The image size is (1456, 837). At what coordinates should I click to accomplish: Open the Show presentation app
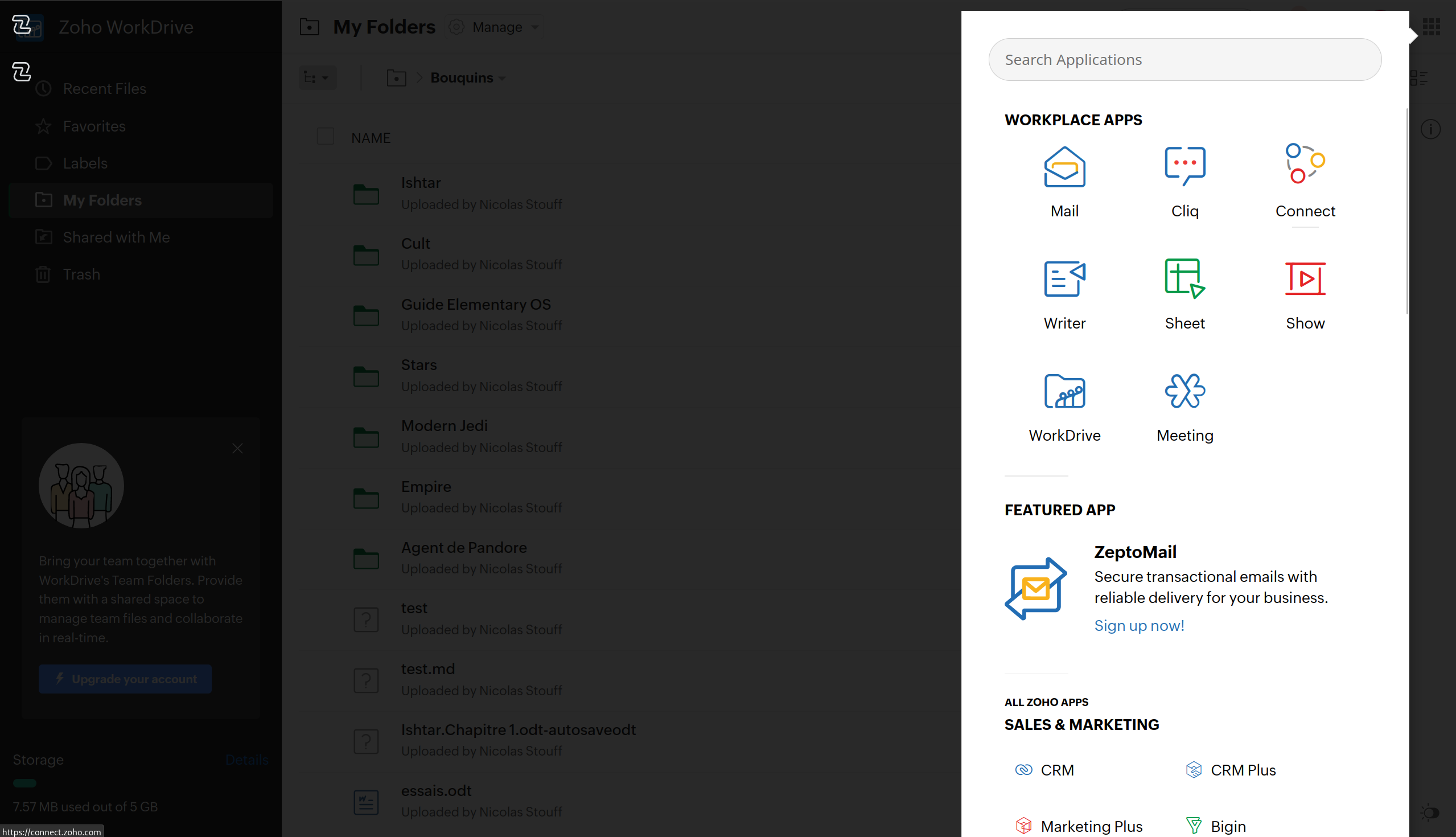point(1305,279)
